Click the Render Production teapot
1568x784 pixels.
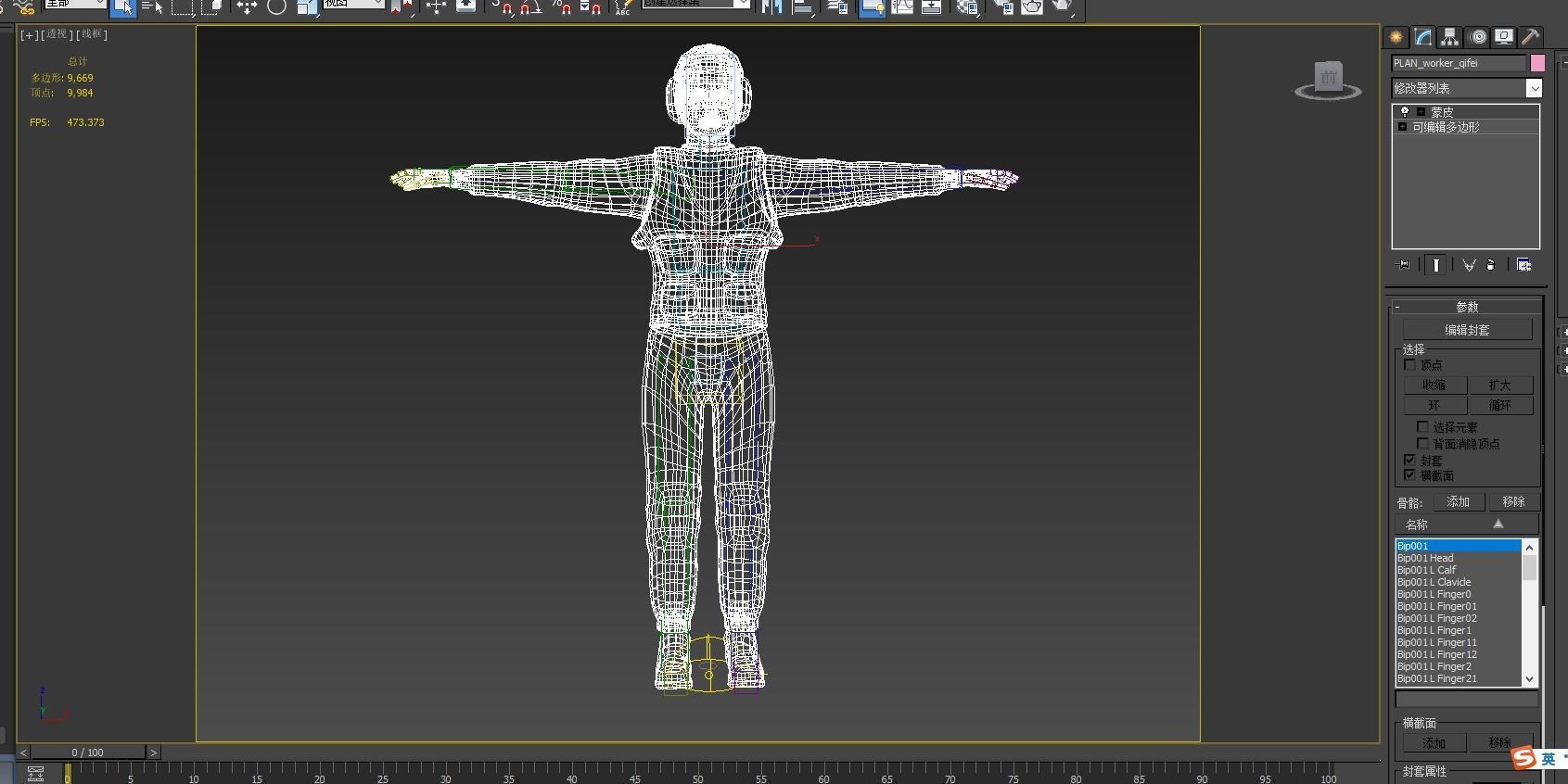click(1063, 7)
